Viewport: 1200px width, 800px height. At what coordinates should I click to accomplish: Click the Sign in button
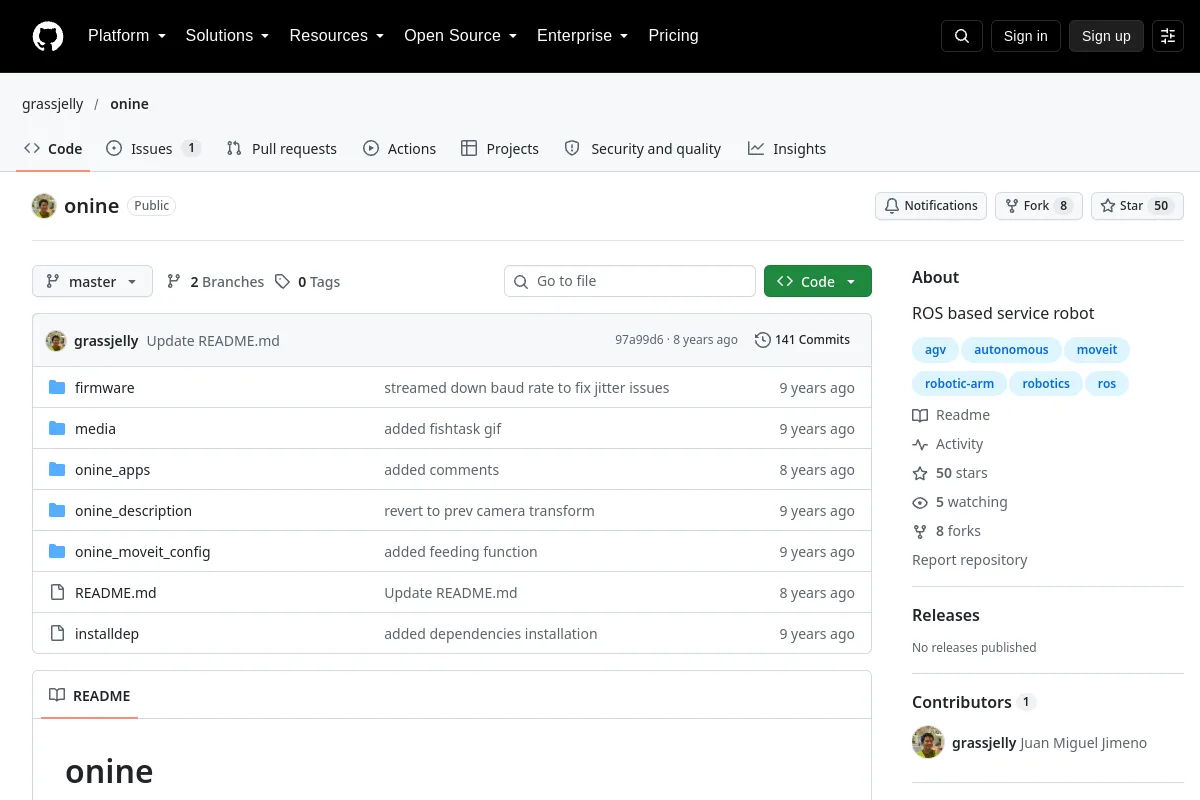tap(1026, 36)
